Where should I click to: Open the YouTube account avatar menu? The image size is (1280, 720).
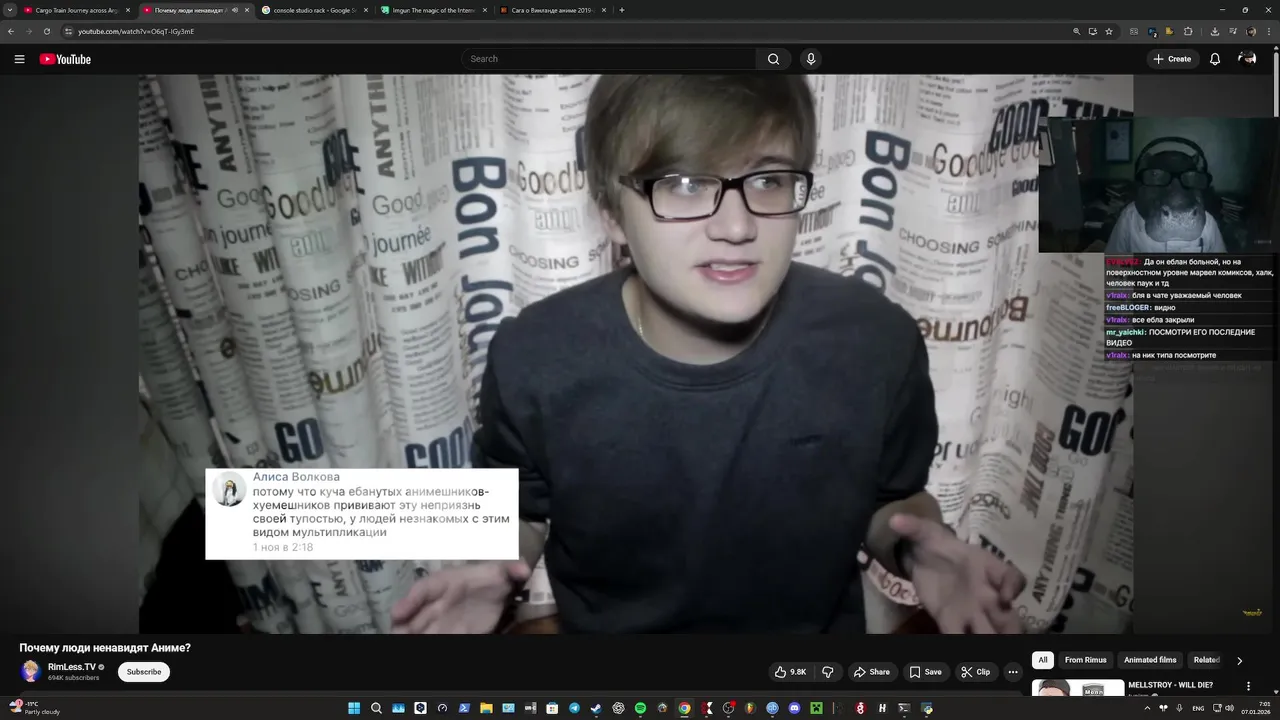coord(1247,59)
